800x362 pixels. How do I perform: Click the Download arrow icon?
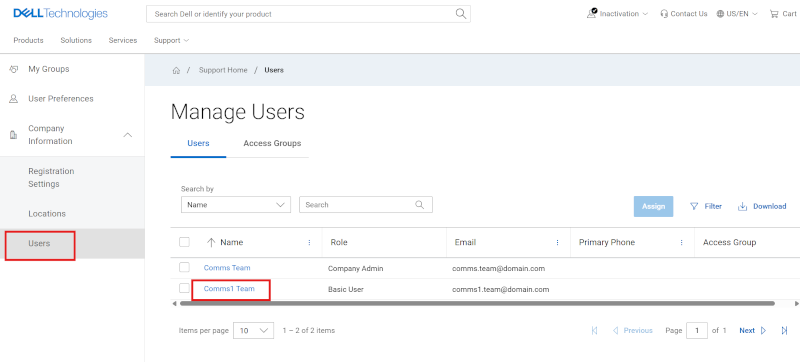click(x=743, y=206)
